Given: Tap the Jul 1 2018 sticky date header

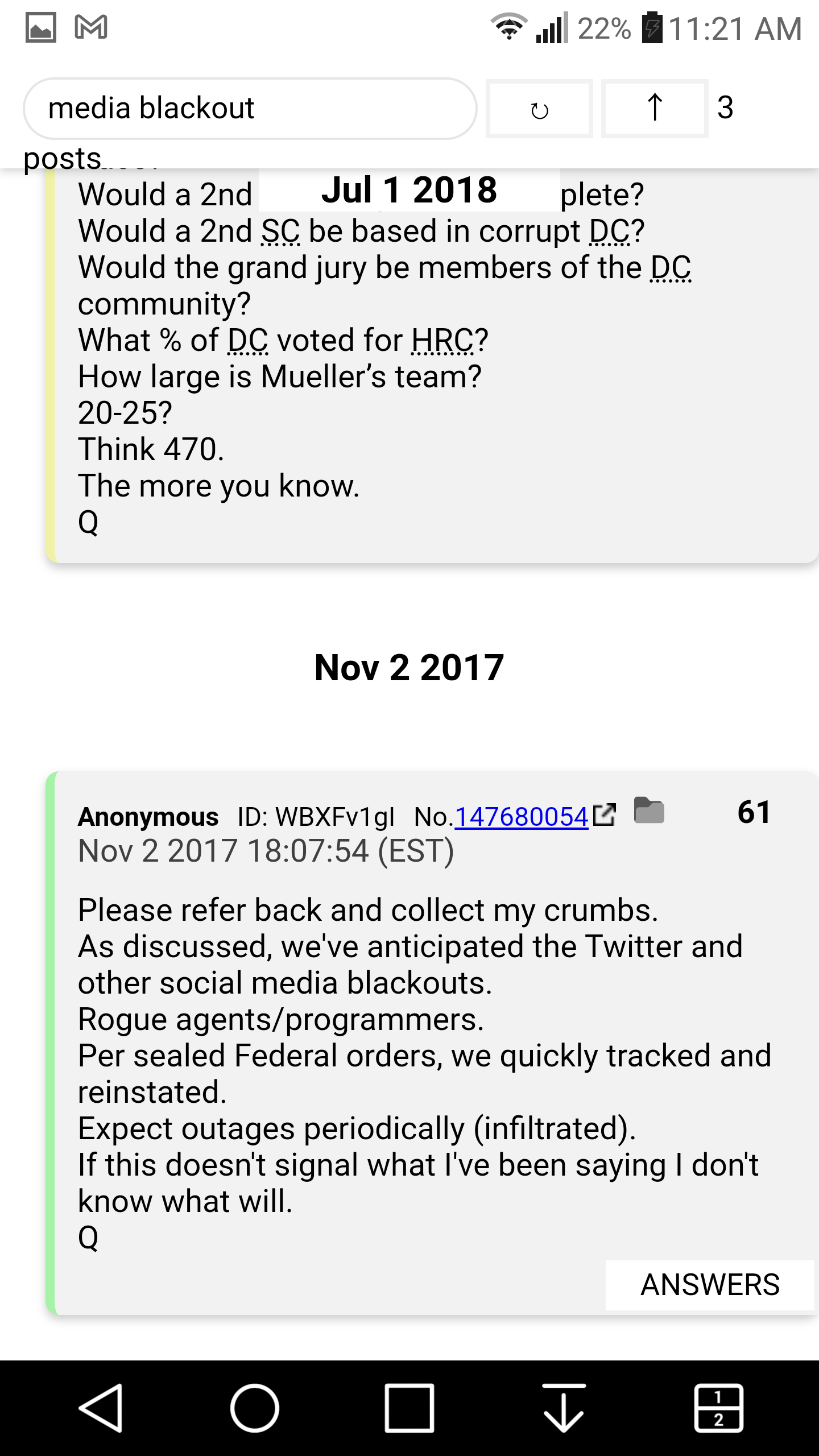Looking at the screenshot, I should [409, 189].
